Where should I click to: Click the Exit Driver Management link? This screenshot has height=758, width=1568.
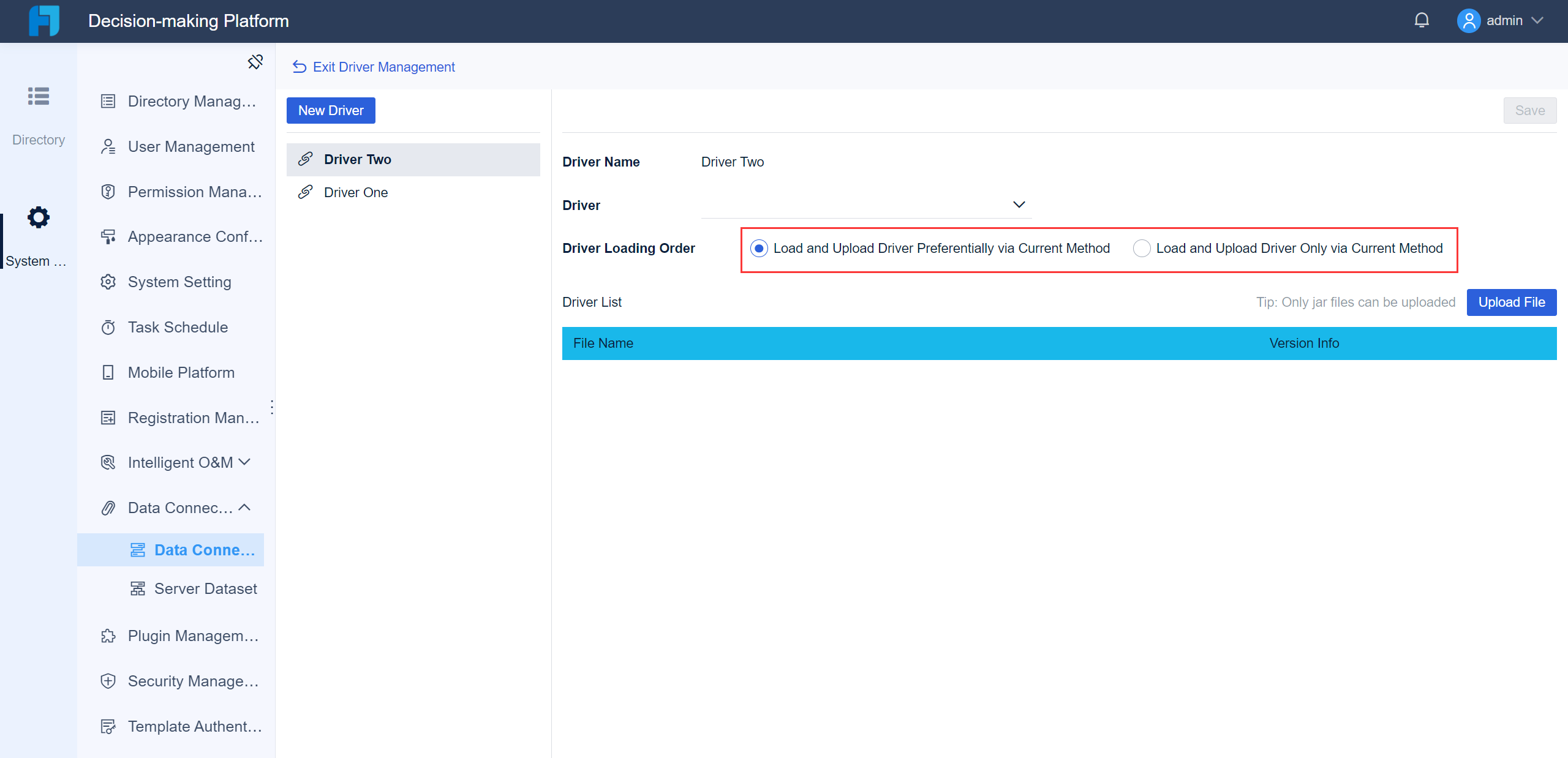click(x=374, y=67)
